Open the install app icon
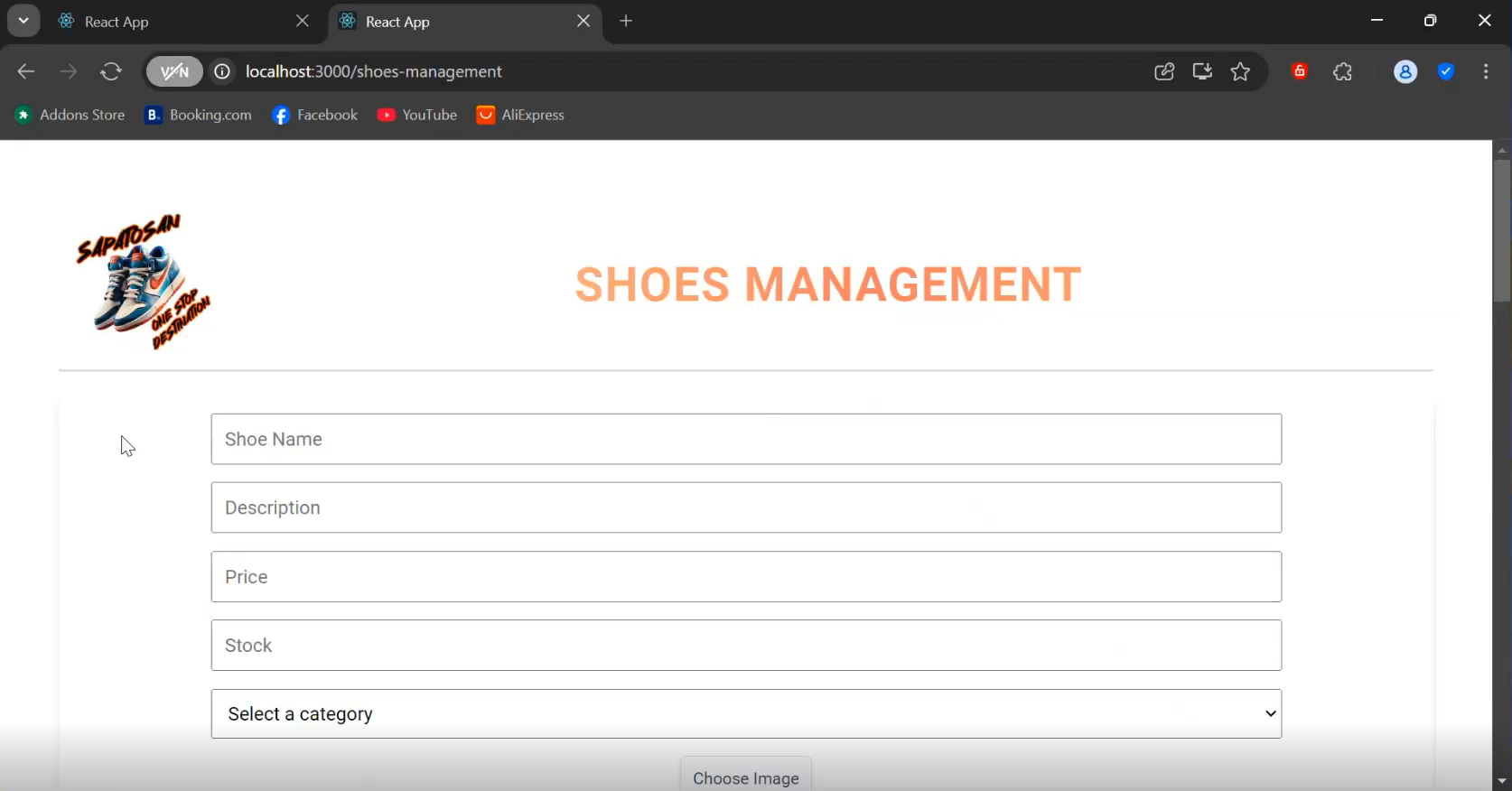This screenshot has height=791, width=1512. [1202, 71]
